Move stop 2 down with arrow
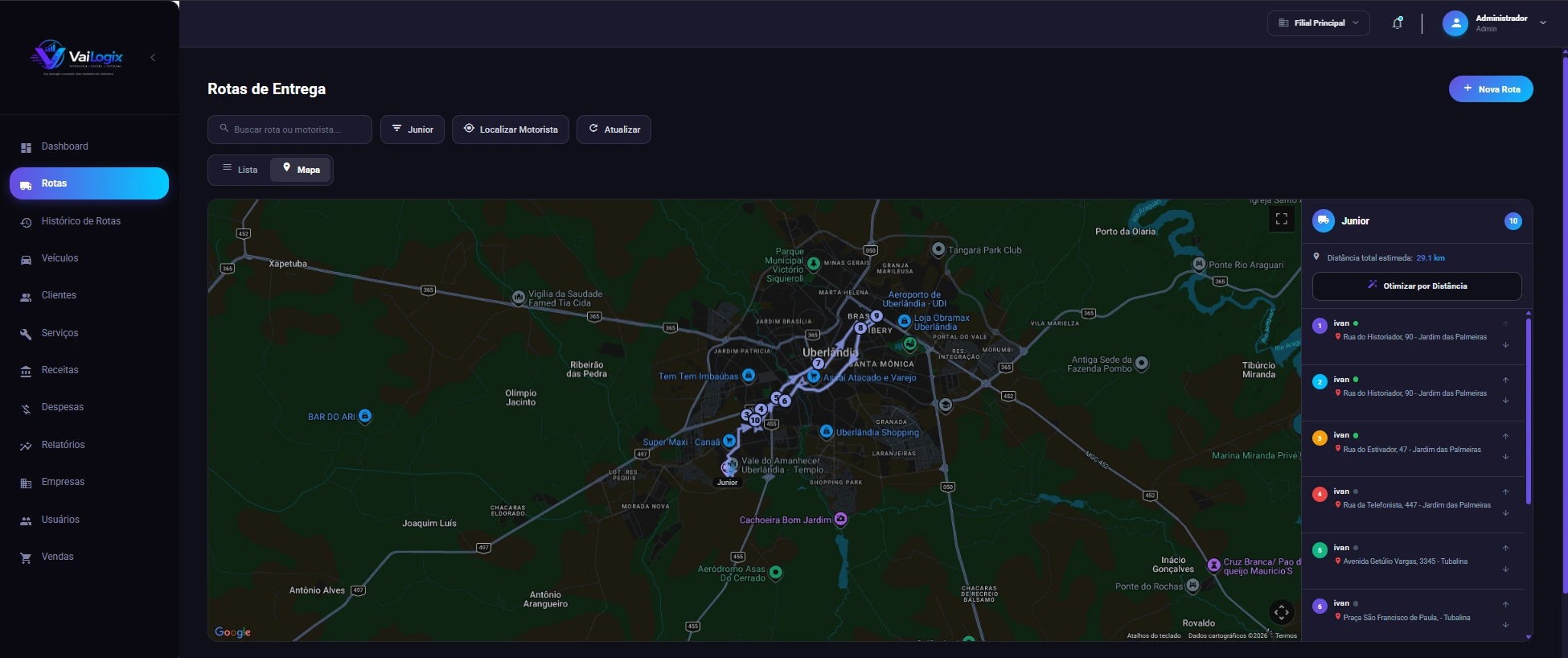1568x658 pixels. coord(1505,401)
